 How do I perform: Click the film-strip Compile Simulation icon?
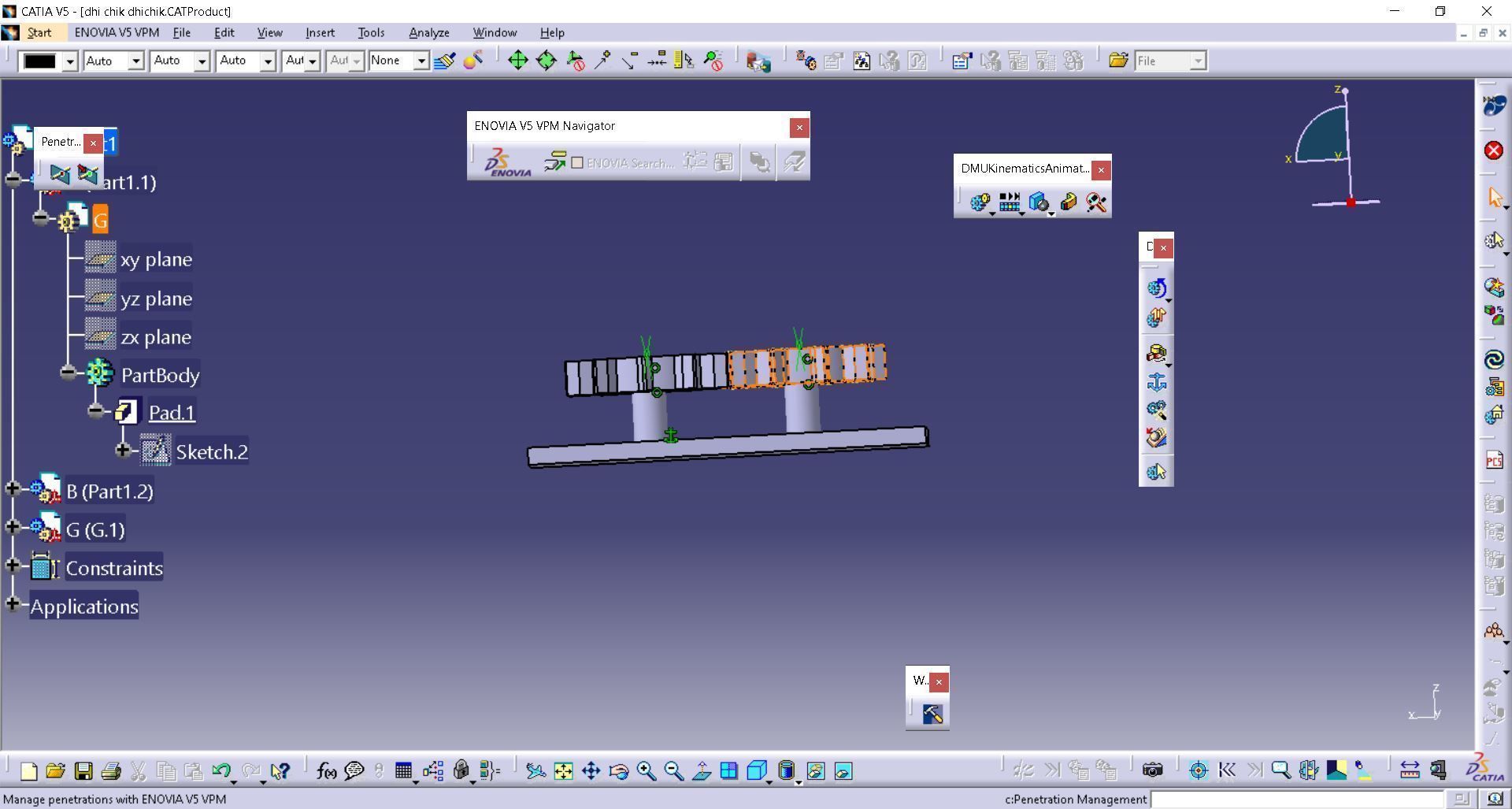click(1009, 202)
